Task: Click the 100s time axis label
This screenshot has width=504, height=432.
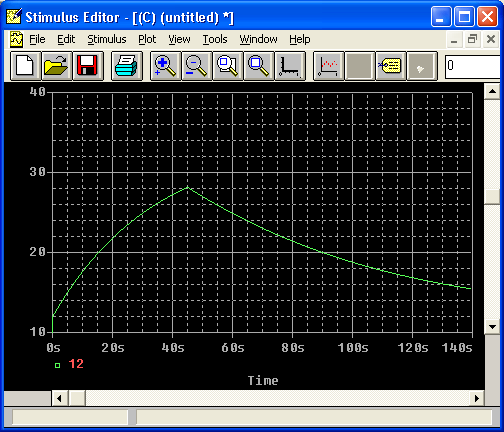Action: (x=353, y=348)
